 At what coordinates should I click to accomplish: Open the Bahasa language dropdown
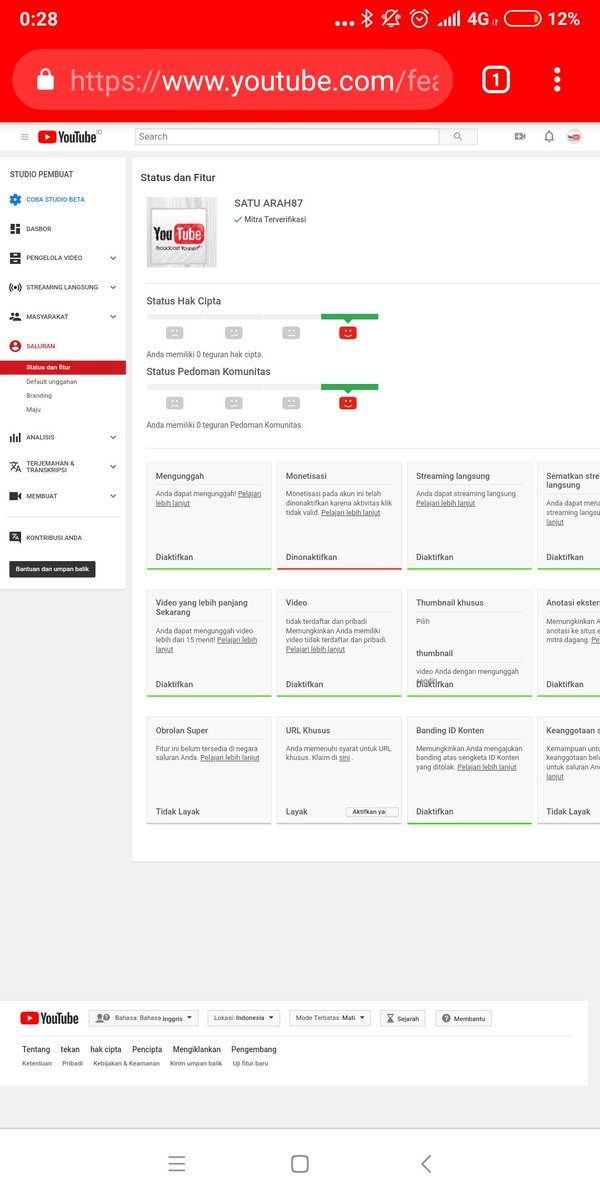[144, 1018]
